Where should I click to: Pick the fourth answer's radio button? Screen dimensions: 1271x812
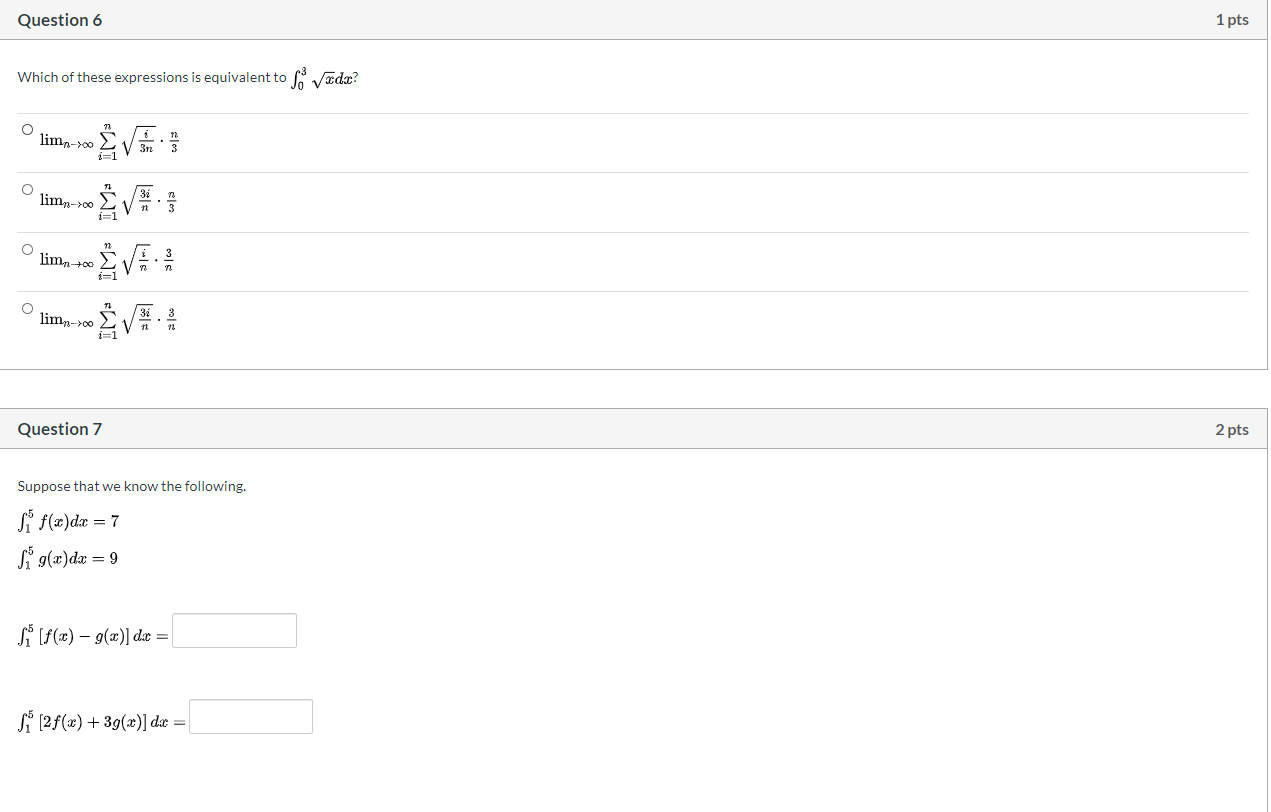[27, 308]
